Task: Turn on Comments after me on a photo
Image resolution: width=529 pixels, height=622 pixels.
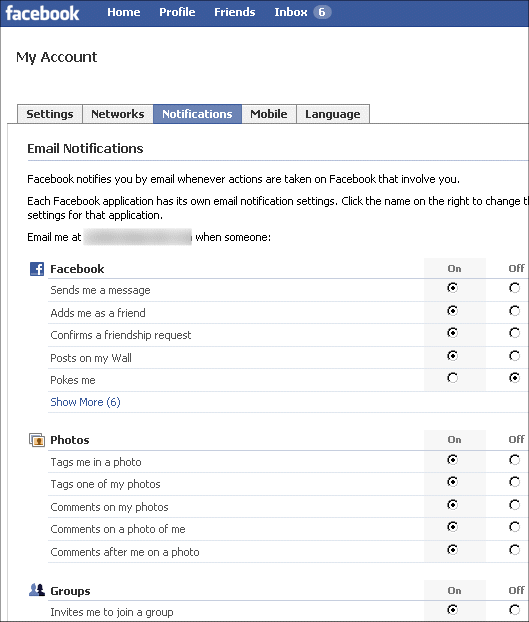Action: [452, 550]
